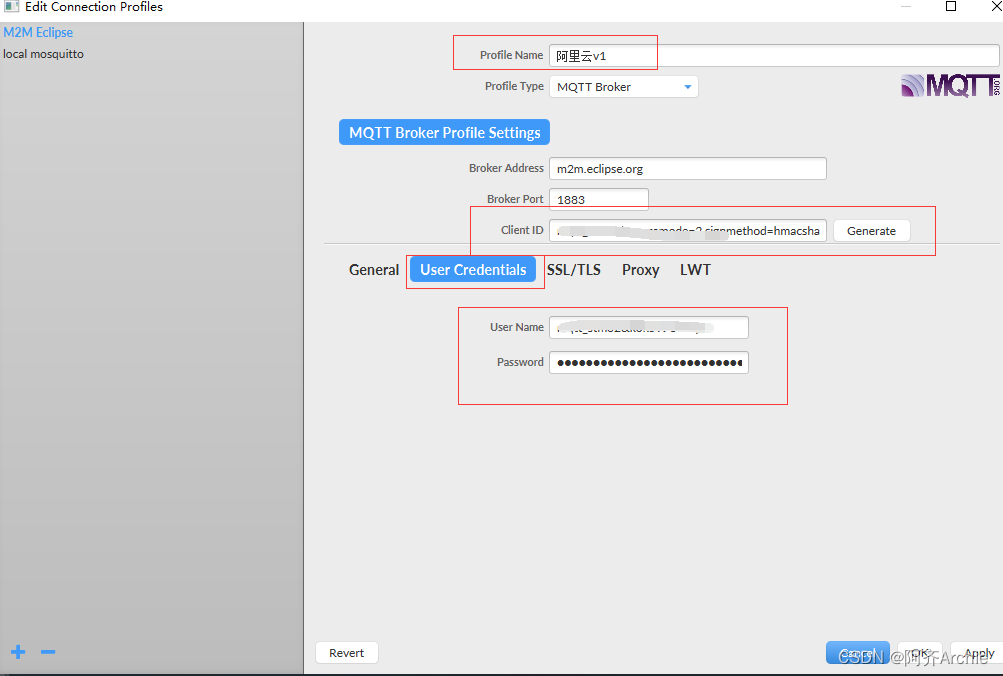This screenshot has height=676, width=1003.
Task: Generate a new Client ID
Action: 871,231
